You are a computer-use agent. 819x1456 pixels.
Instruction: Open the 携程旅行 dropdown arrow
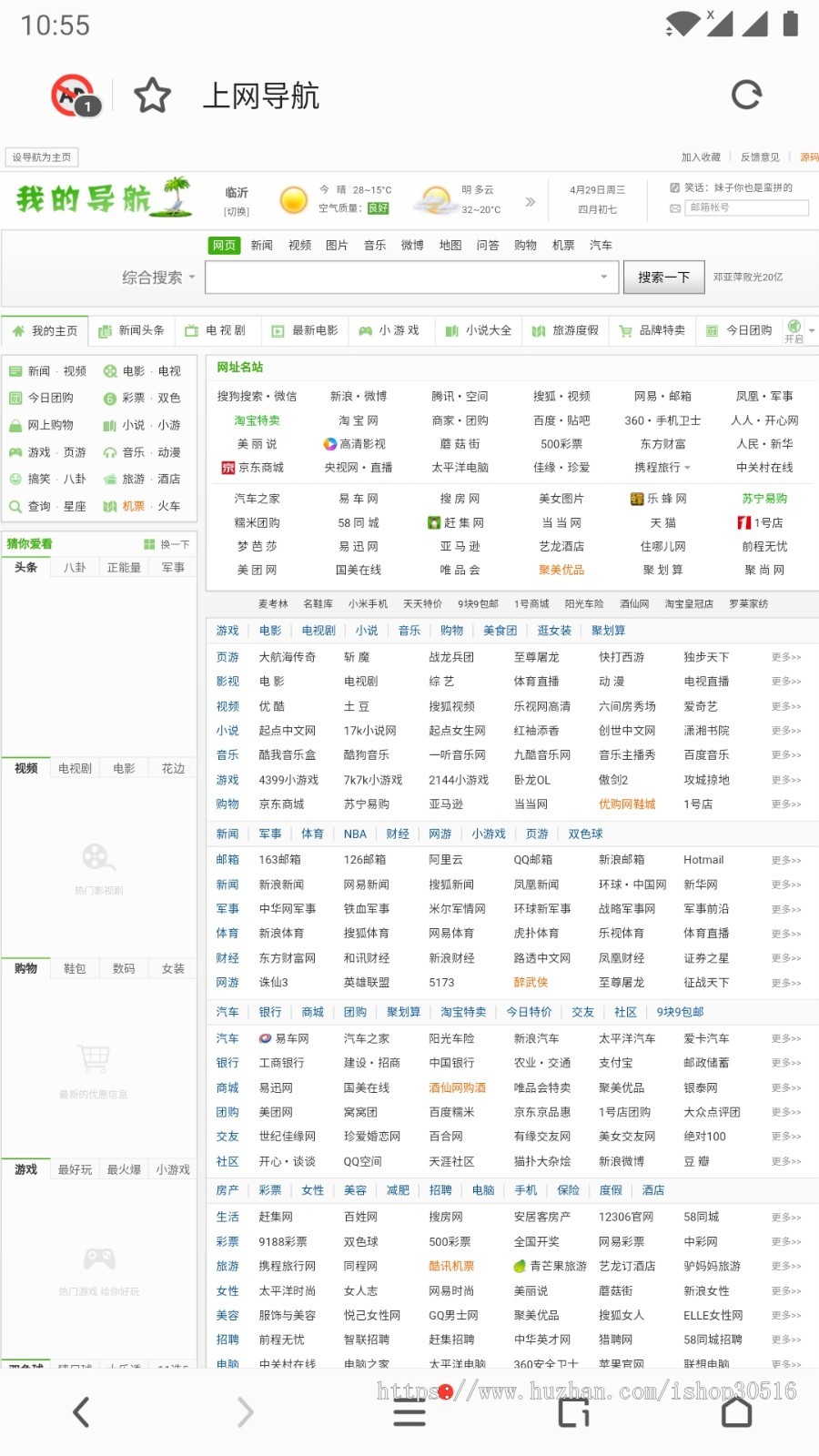pyautogui.click(x=687, y=468)
